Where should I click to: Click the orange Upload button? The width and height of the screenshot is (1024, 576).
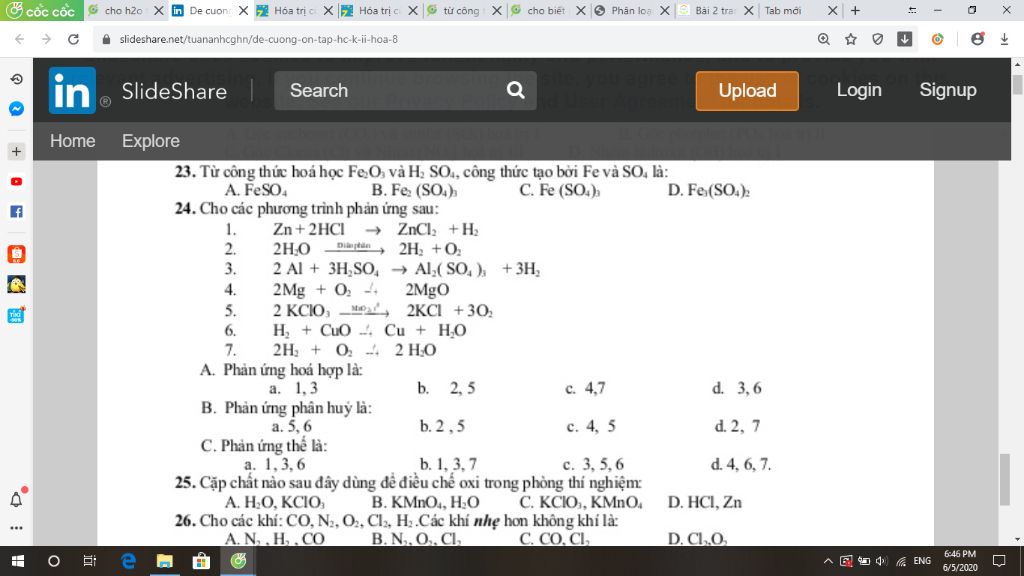747,91
